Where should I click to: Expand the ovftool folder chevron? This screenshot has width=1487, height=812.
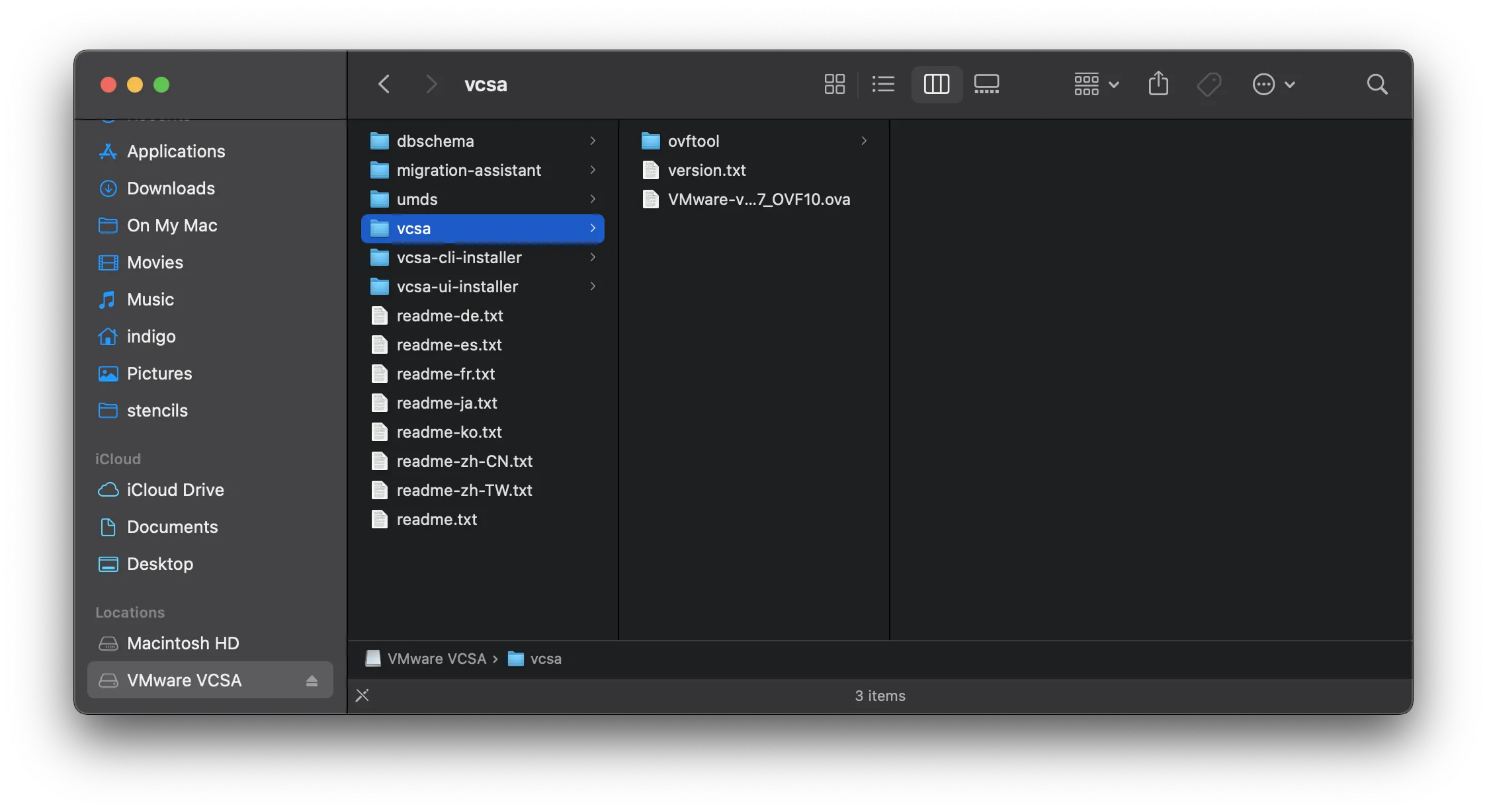coord(864,141)
